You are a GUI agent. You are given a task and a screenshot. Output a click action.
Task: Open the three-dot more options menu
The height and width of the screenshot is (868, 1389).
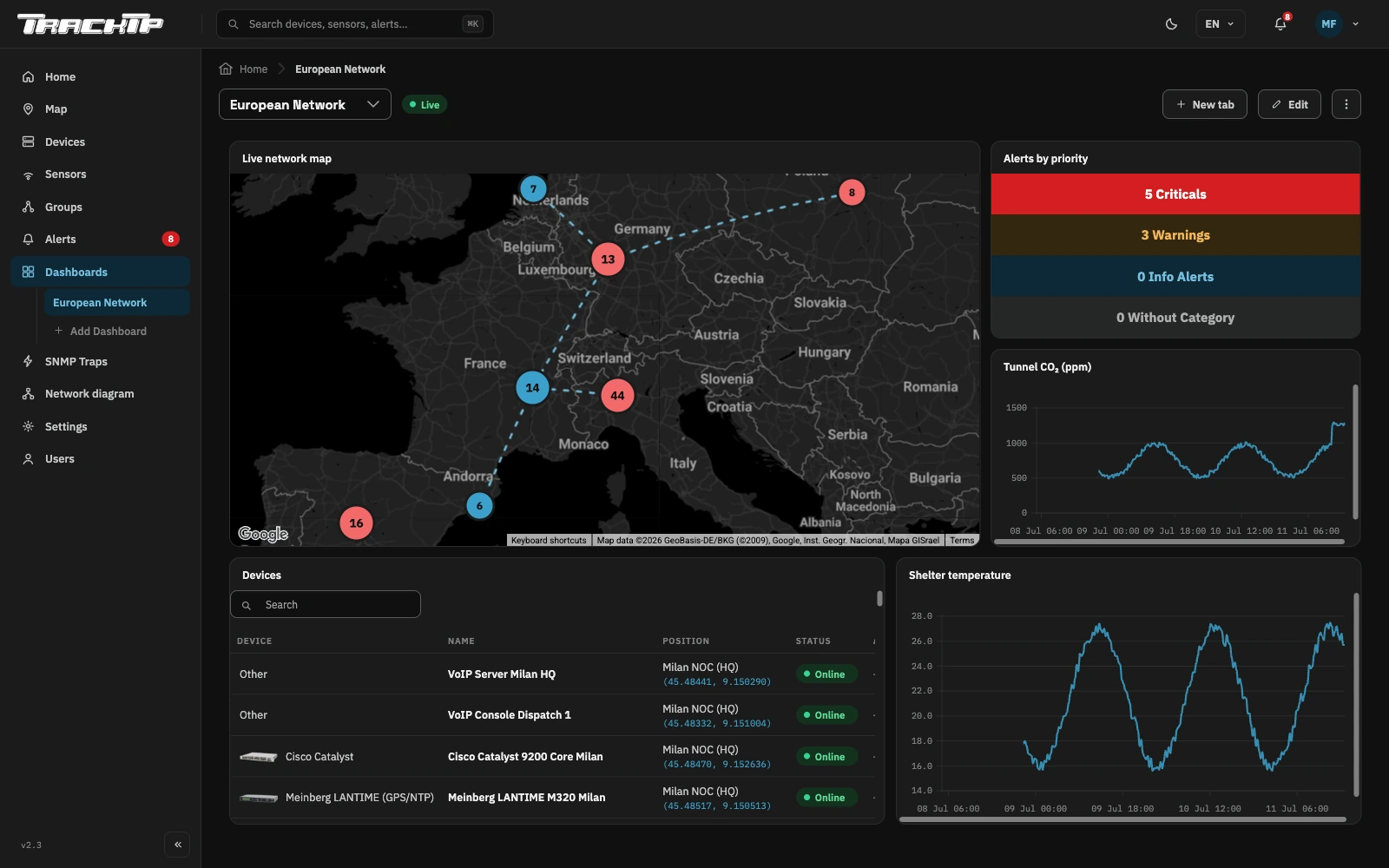click(1346, 104)
